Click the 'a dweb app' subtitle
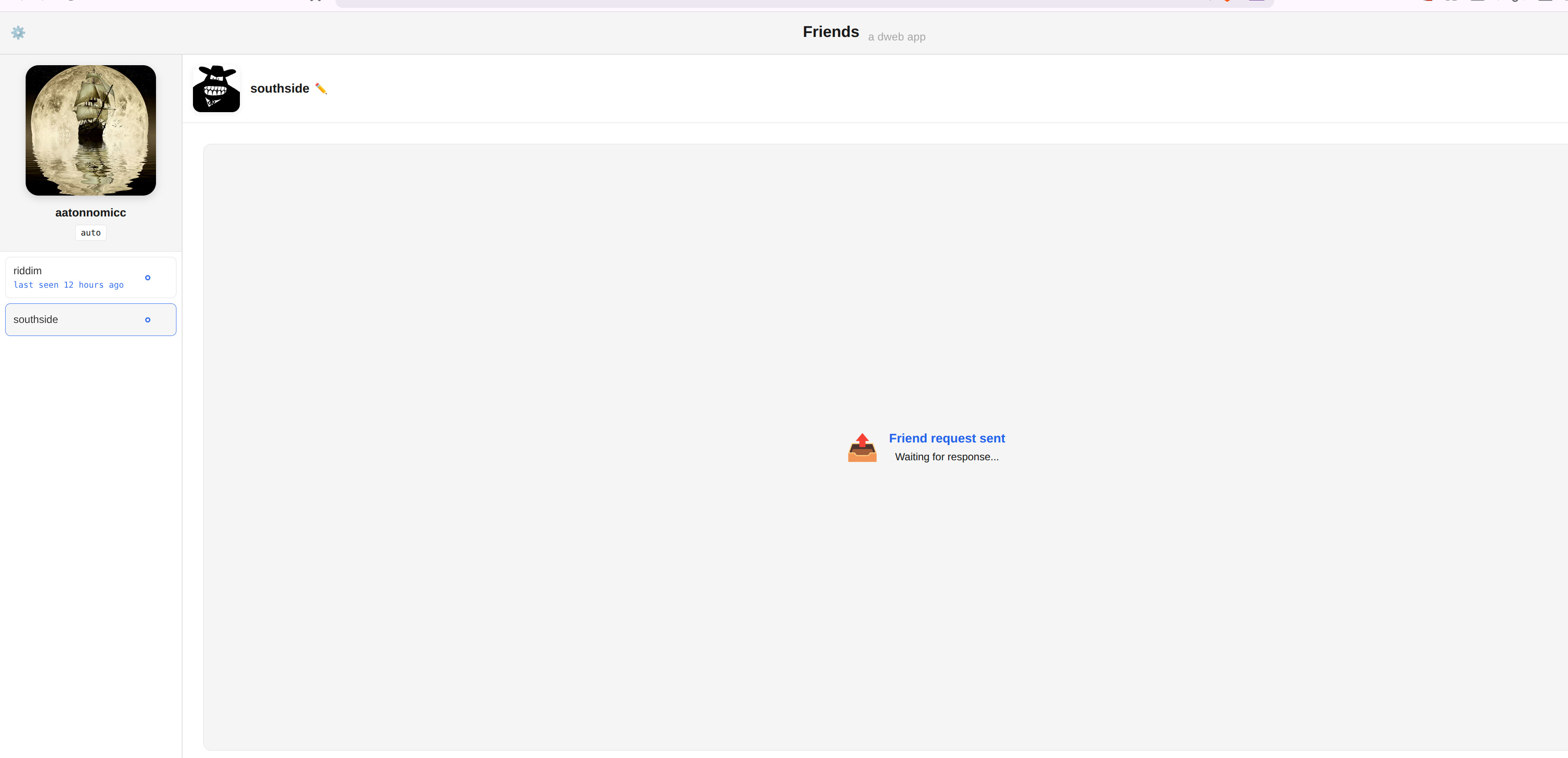 click(x=896, y=37)
